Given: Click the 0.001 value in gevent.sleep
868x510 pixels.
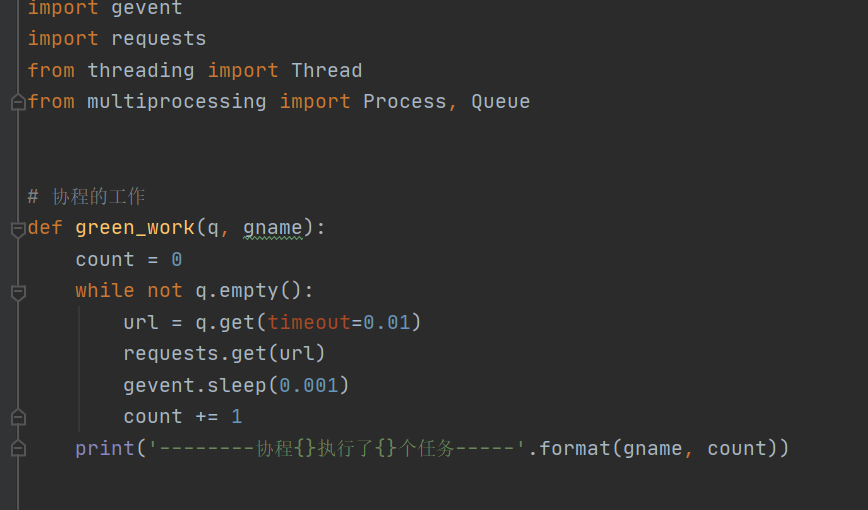Looking at the screenshot, I should click(308, 385).
